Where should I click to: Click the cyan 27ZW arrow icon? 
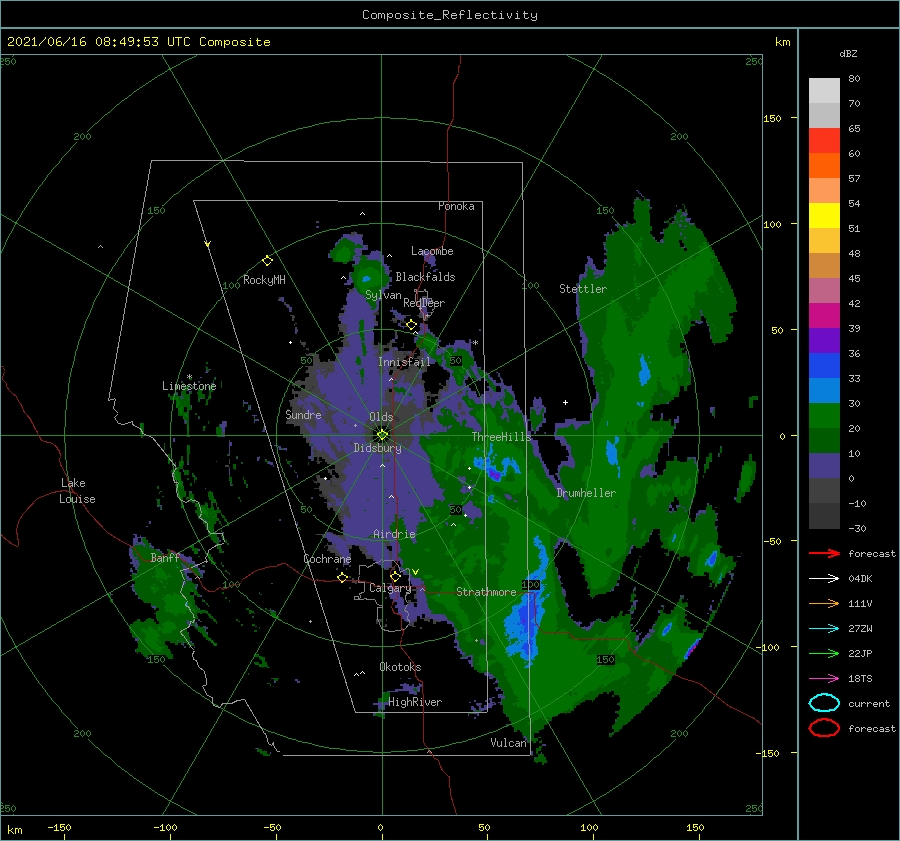click(824, 629)
